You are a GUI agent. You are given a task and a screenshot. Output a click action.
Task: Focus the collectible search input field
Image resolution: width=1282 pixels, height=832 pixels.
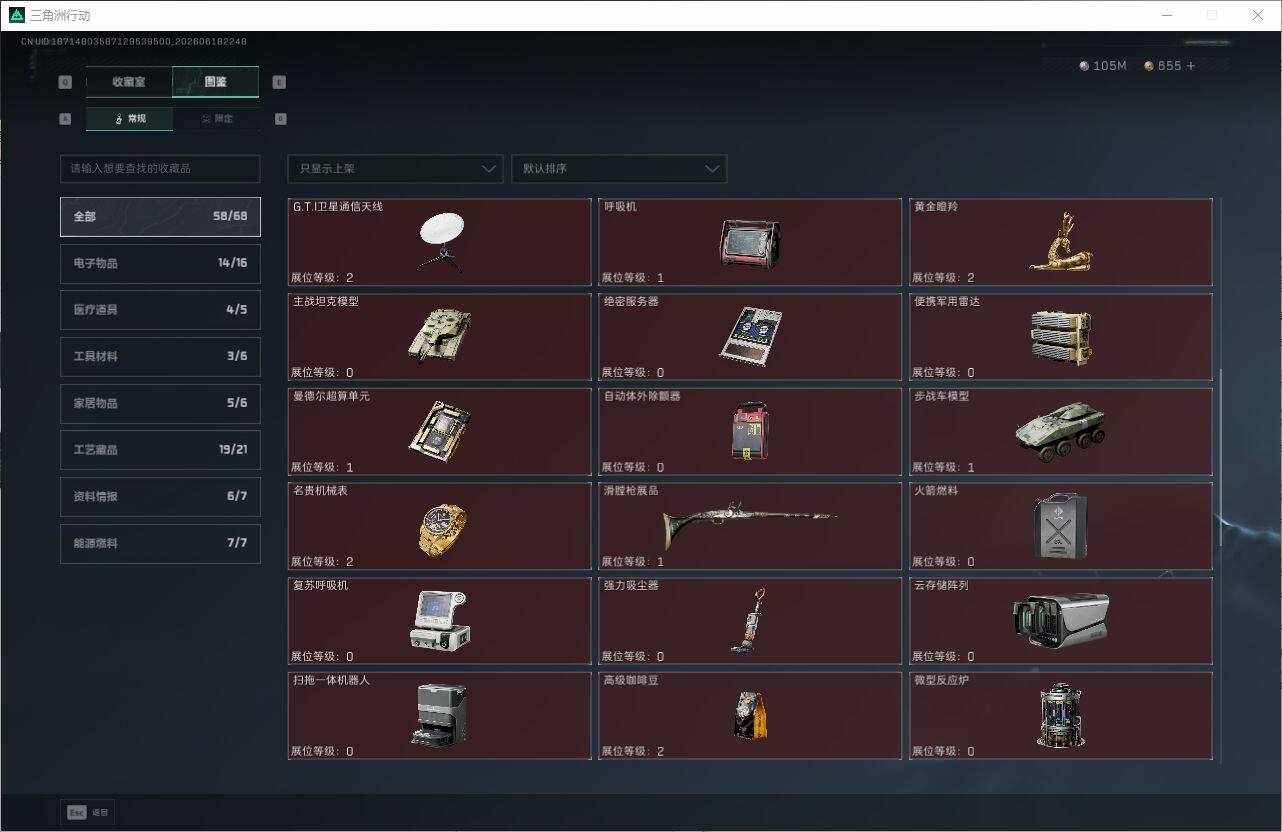tap(160, 168)
